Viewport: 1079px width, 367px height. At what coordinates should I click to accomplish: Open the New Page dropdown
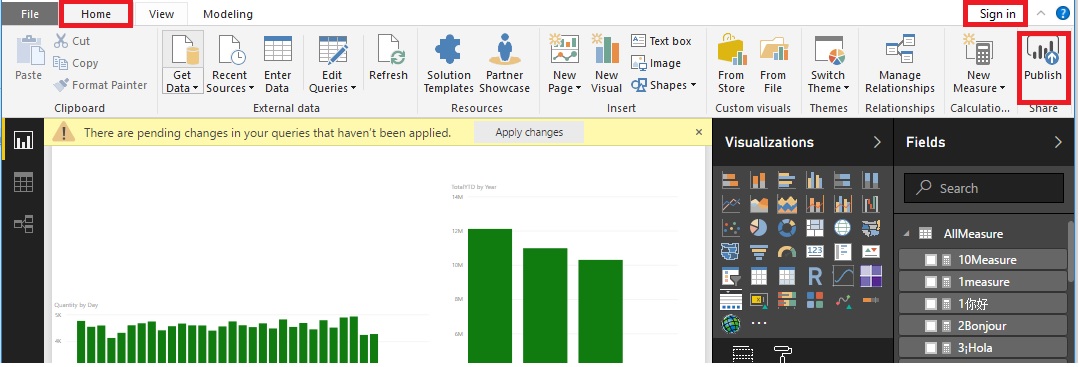(x=564, y=63)
